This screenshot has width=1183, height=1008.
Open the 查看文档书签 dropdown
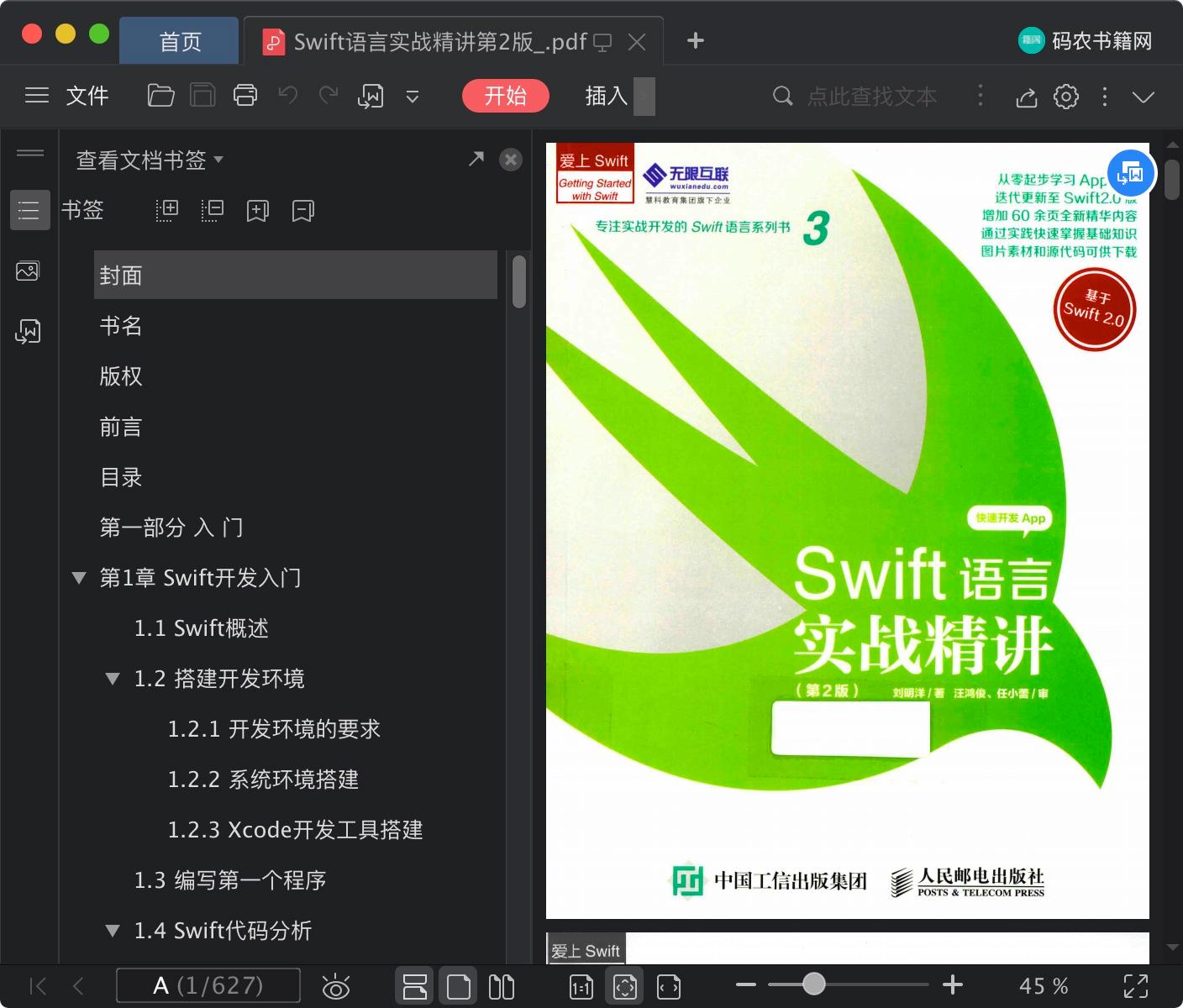[150, 160]
